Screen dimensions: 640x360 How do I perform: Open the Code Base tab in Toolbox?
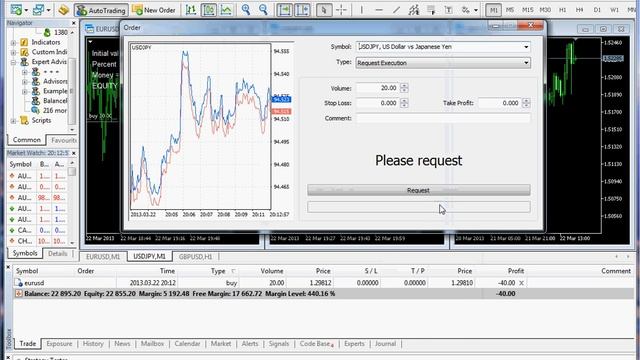coord(316,344)
